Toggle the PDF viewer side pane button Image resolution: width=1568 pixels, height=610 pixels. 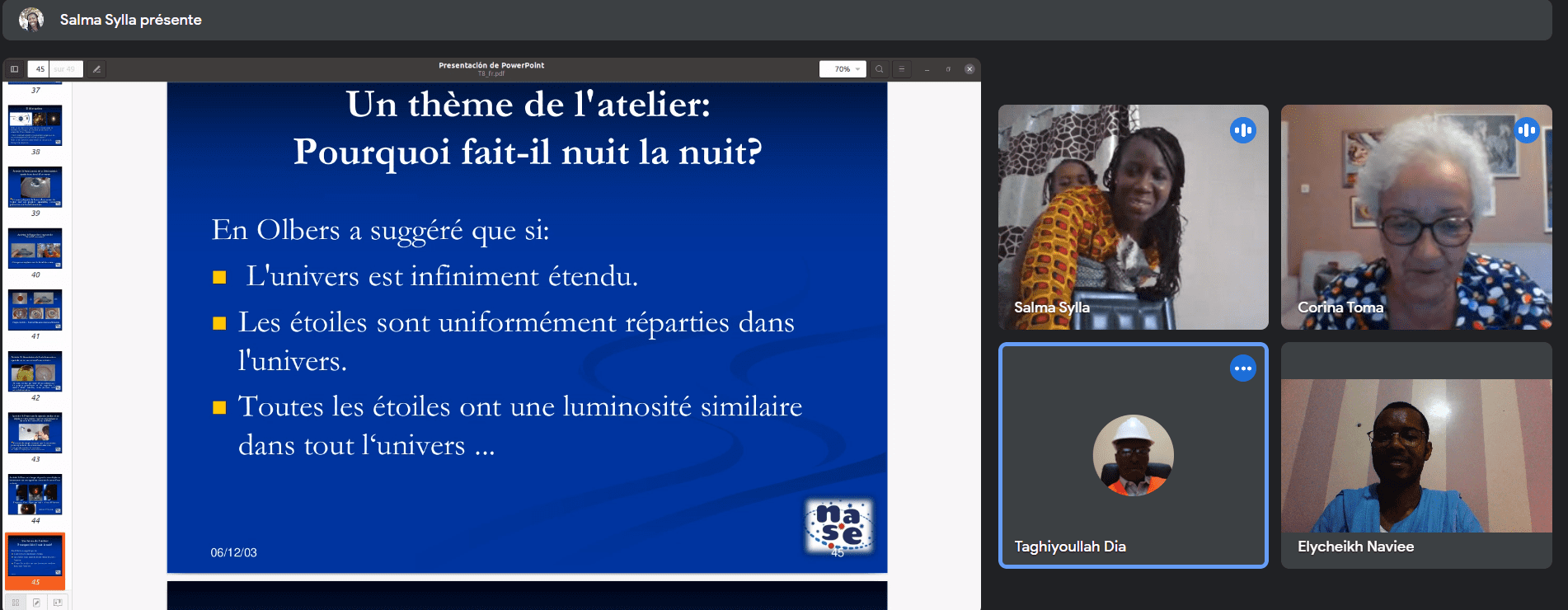(x=14, y=69)
